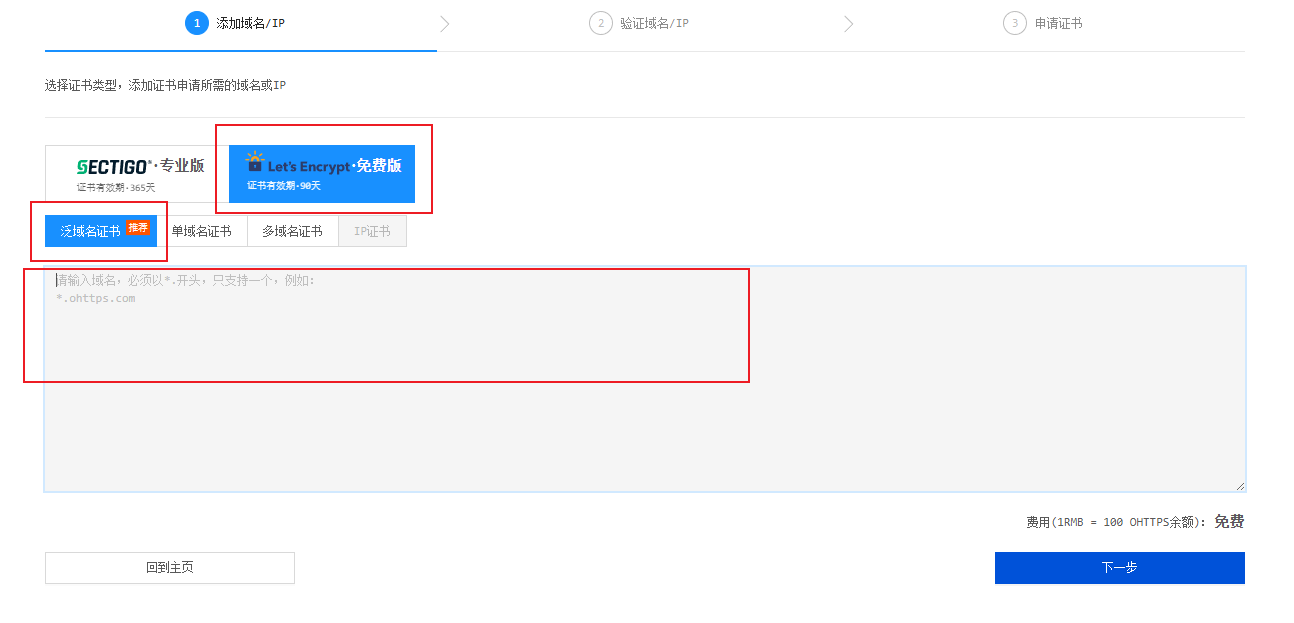Click the chevron arrow after 验证域名/IP step
This screenshot has width=1294, height=623.
click(849, 24)
